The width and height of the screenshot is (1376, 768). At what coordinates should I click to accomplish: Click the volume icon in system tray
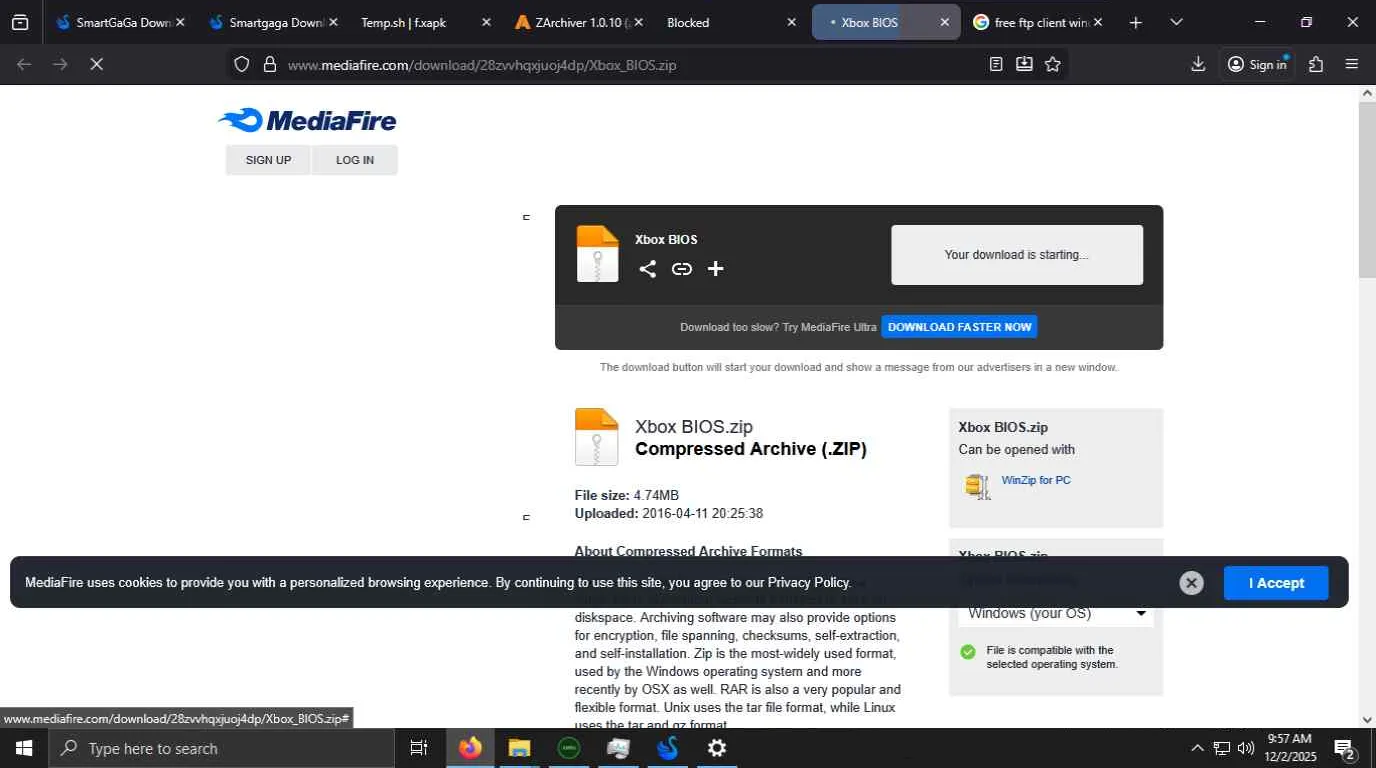point(1246,748)
